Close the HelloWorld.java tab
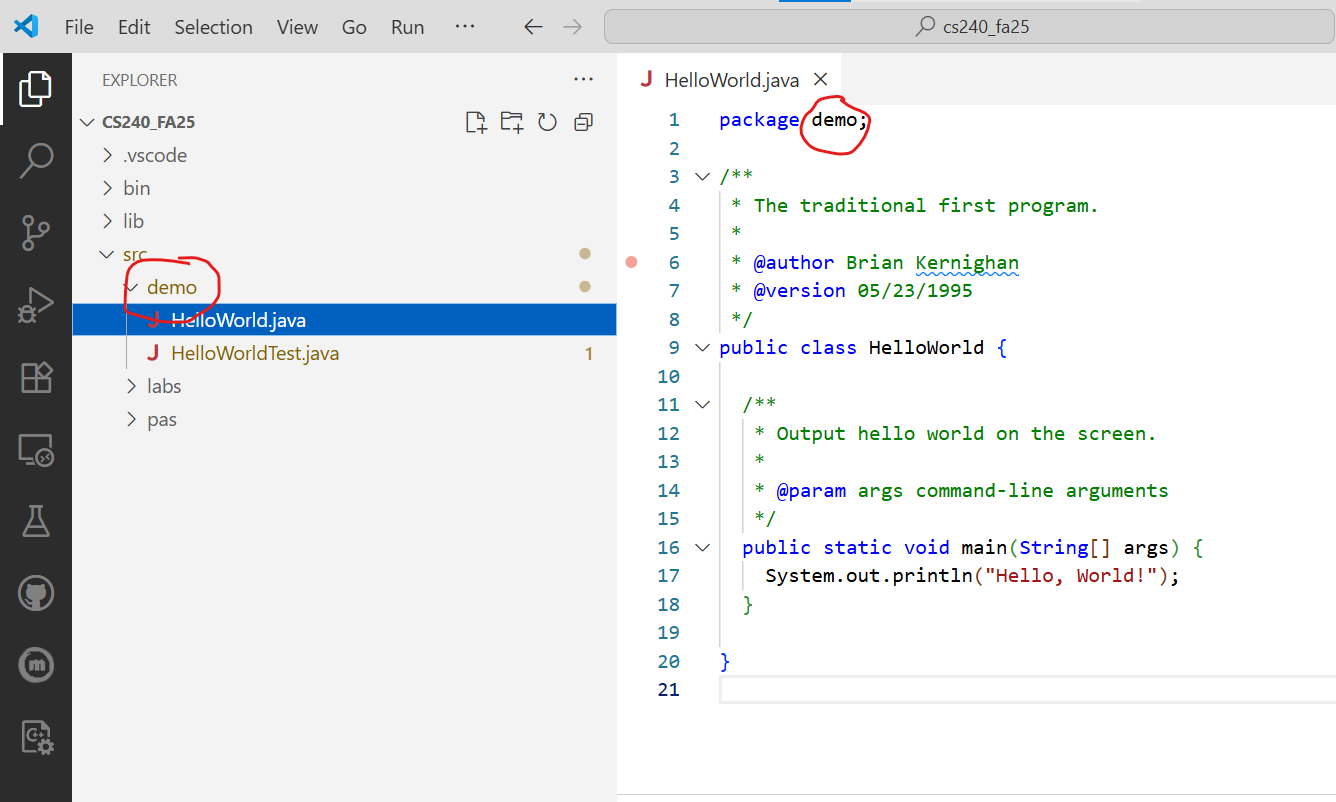Image resolution: width=1336 pixels, height=802 pixels. (820, 79)
